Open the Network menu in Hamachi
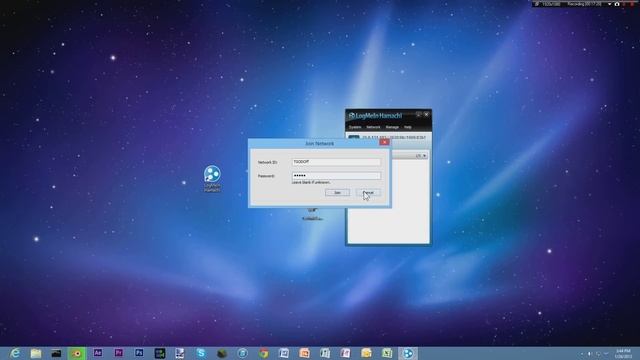Viewport: 640px width, 360px height. pyautogui.click(x=373, y=127)
